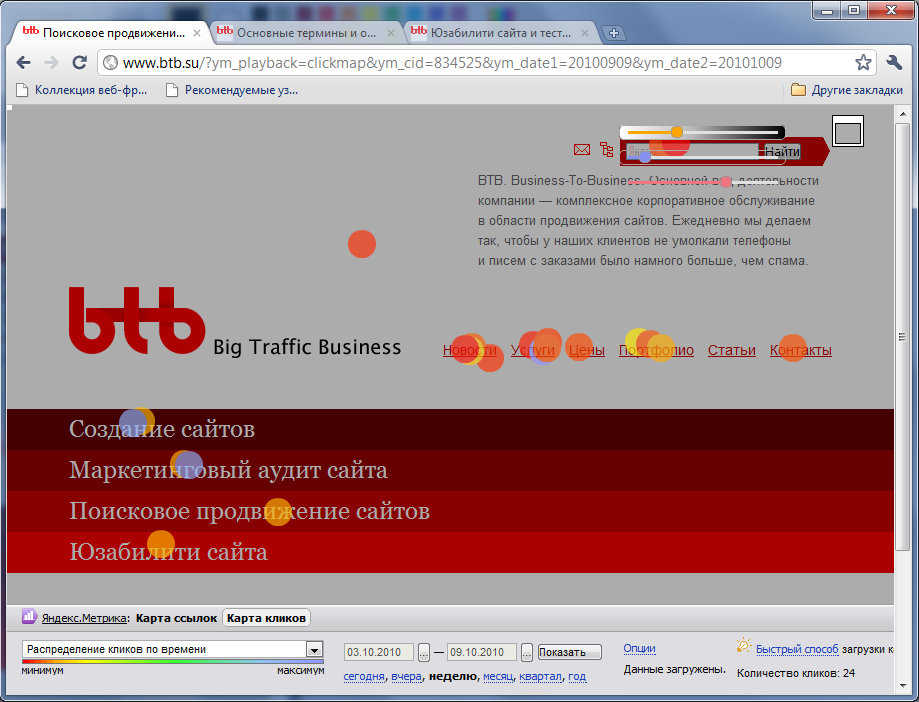The width and height of the screenshot is (919, 702).
Task: Select the 'неделю' period
Action: 452,676
